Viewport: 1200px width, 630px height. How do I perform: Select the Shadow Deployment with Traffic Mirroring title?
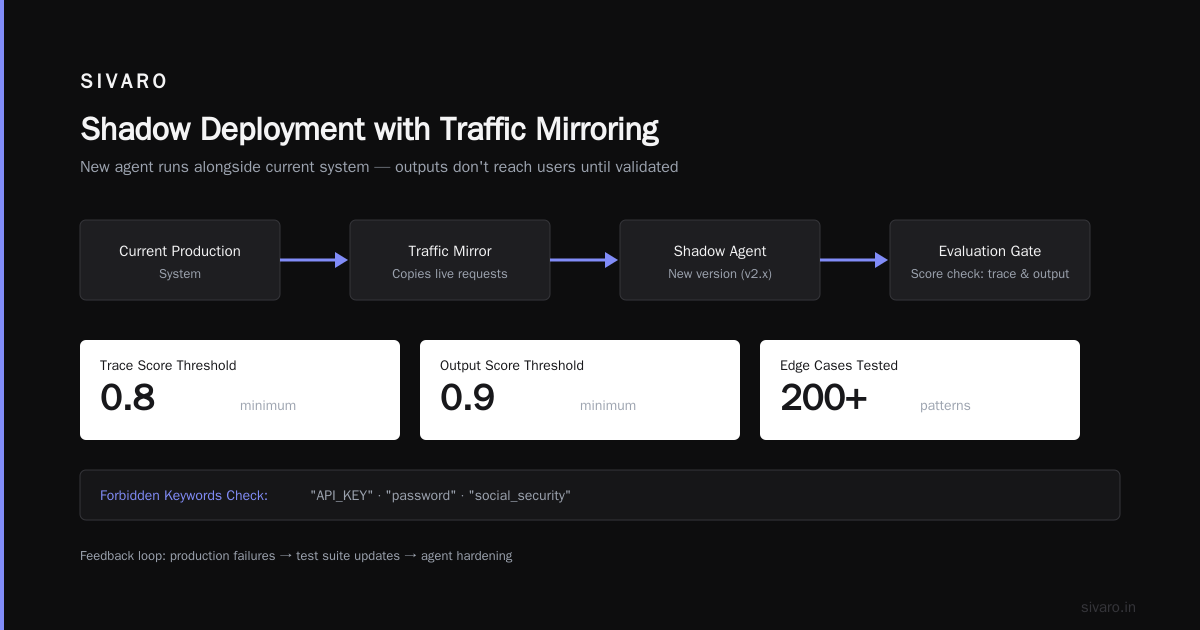[x=369, y=129]
